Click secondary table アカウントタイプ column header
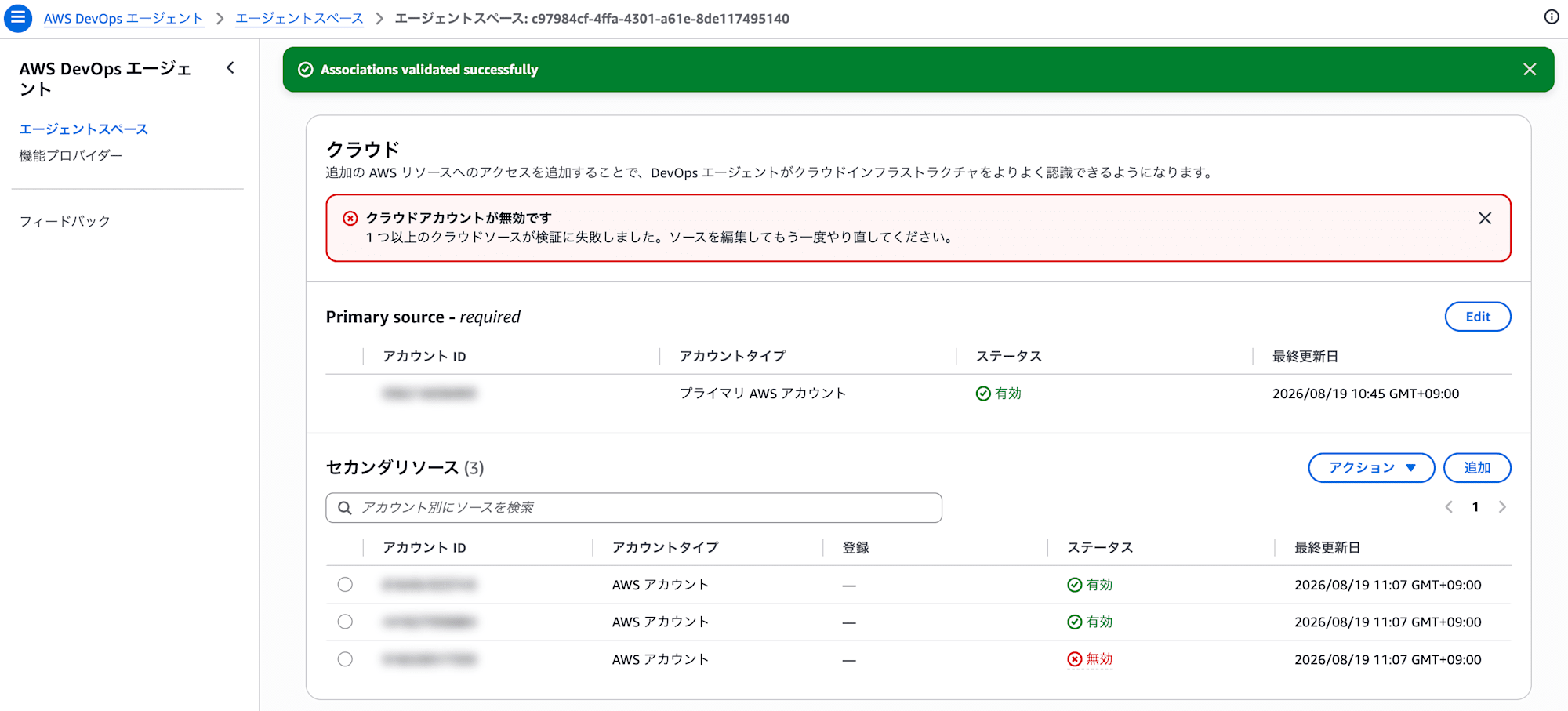Image resolution: width=1568 pixels, height=711 pixels. (665, 548)
